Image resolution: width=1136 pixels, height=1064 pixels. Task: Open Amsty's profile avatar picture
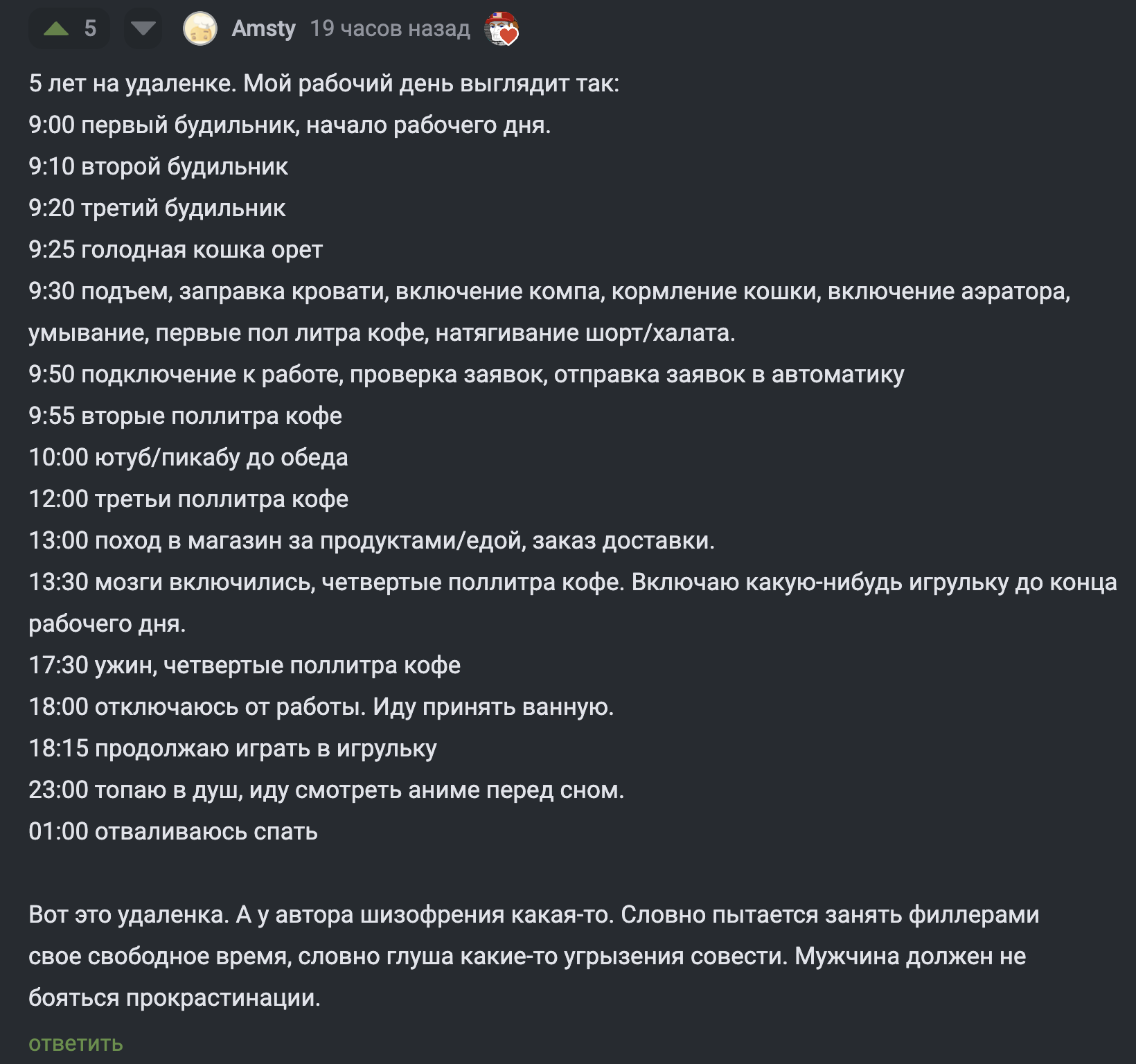click(x=199, y=29)
